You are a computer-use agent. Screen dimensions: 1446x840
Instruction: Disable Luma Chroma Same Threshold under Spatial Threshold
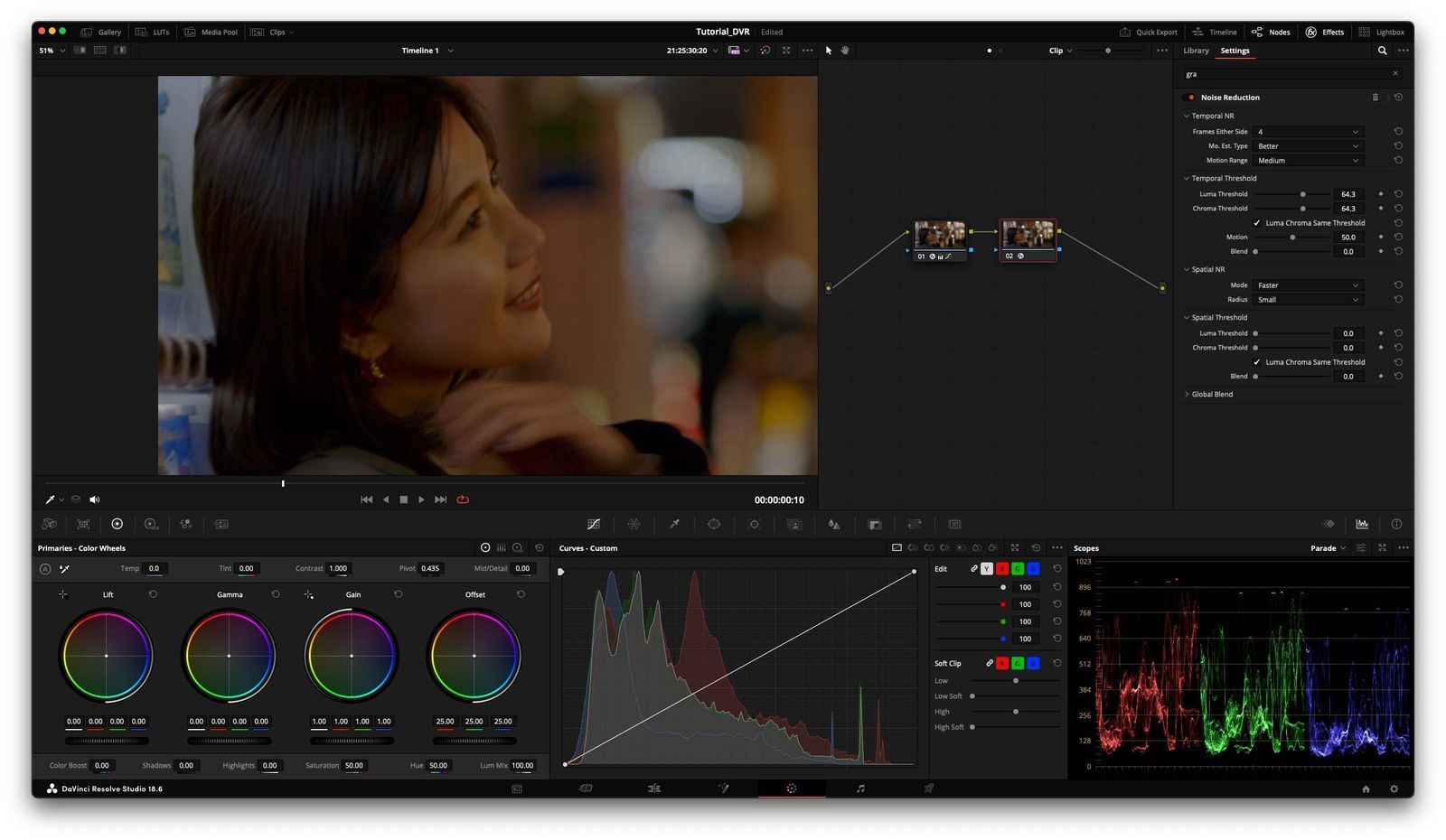(1257, 361)
